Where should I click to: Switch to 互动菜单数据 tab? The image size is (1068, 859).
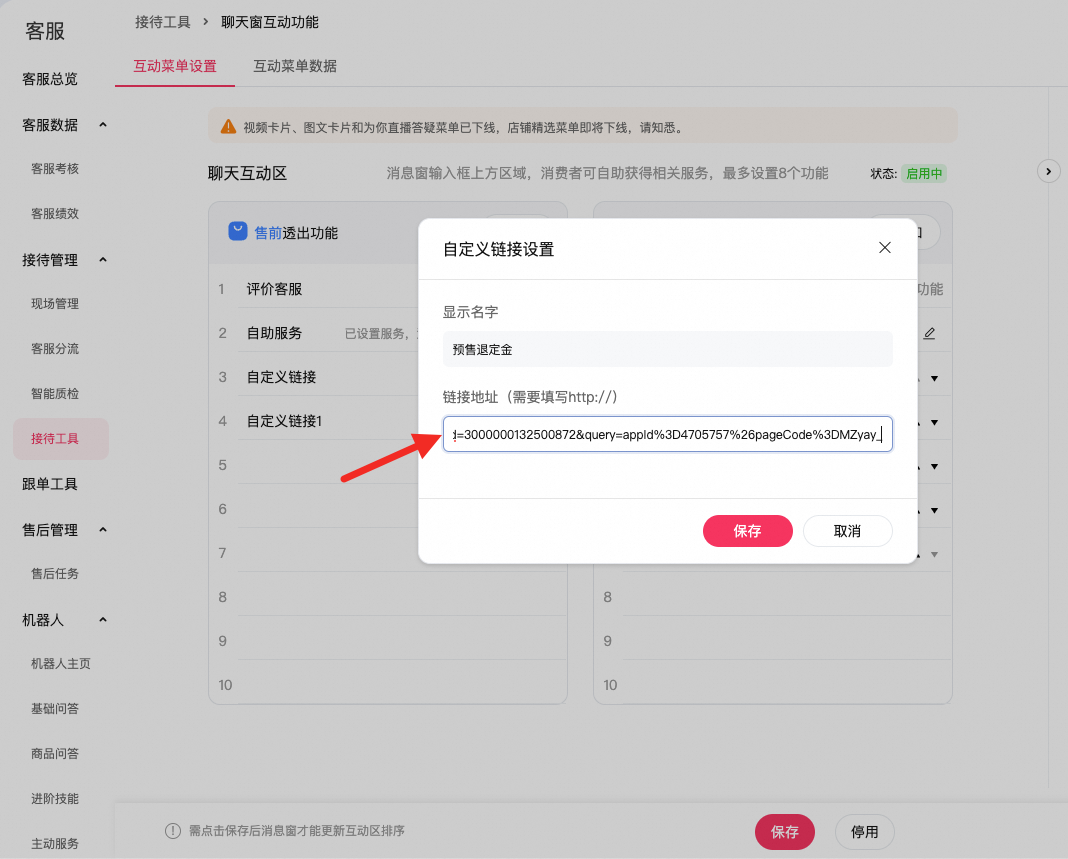pos(295,66)
